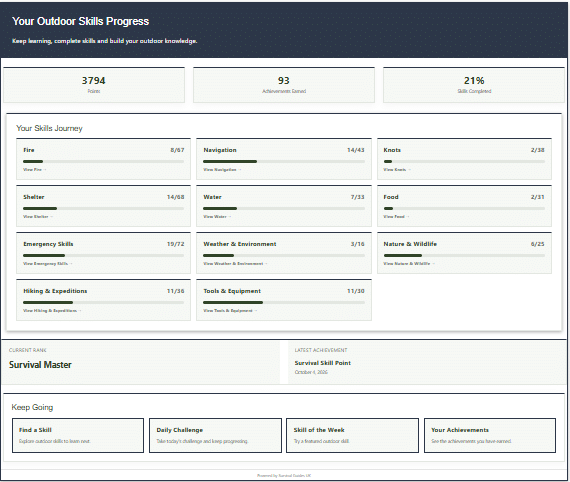Click the Shelter progress bar

tap(103, 209)
